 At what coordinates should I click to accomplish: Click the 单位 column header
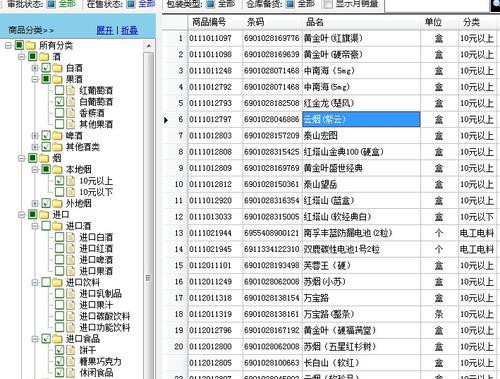click(439, 22)
